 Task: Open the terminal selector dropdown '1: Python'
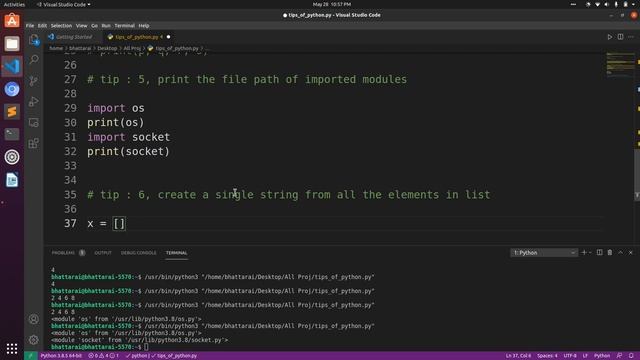pyautogui.click(x=544, y=253)
